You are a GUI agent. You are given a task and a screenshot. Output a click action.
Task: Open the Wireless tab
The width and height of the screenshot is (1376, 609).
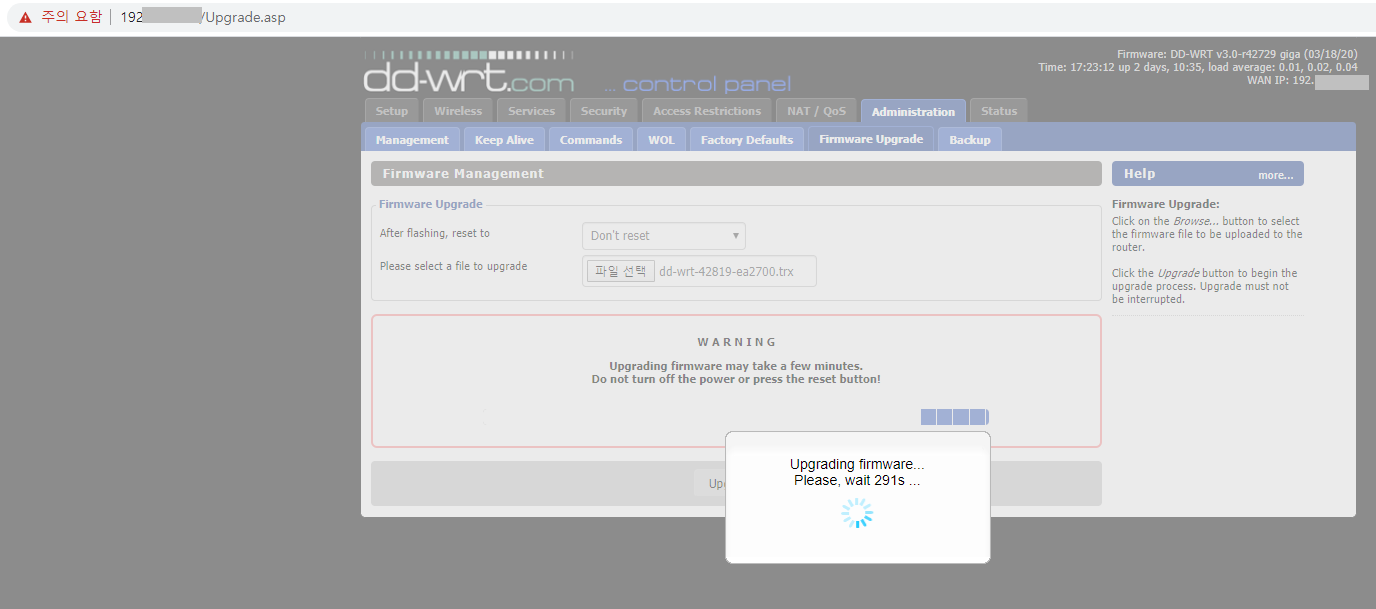pyautogui.click(x=458, y=111)
